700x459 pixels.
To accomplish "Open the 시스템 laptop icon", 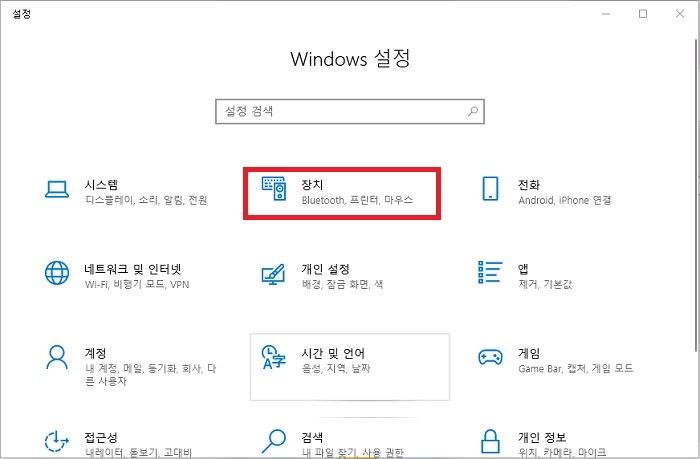I will pyautogui.click(x=57, y=189).
